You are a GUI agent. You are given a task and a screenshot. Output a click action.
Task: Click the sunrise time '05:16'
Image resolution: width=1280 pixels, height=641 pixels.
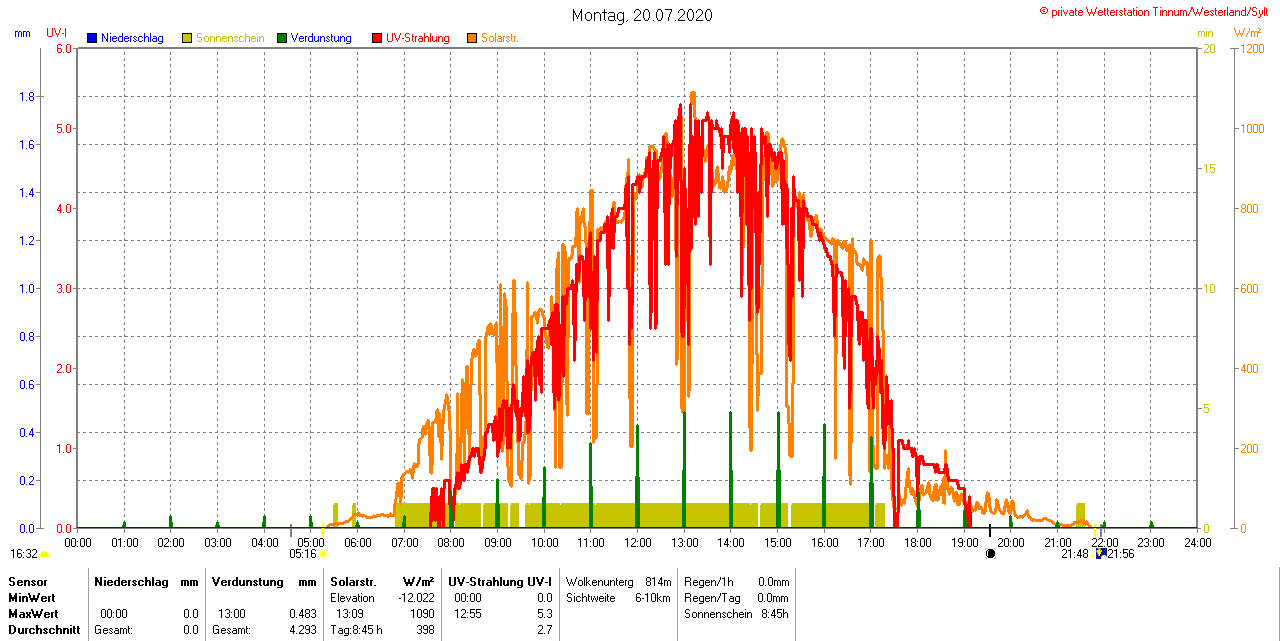click(x=303, y=553)
